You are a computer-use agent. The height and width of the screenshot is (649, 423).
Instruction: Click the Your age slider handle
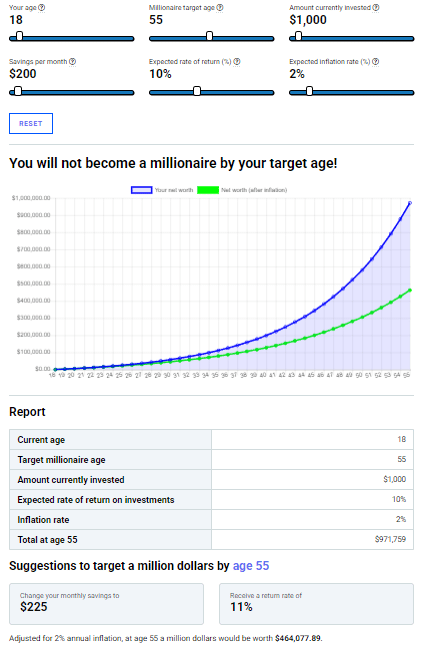(x=19, y=36)
